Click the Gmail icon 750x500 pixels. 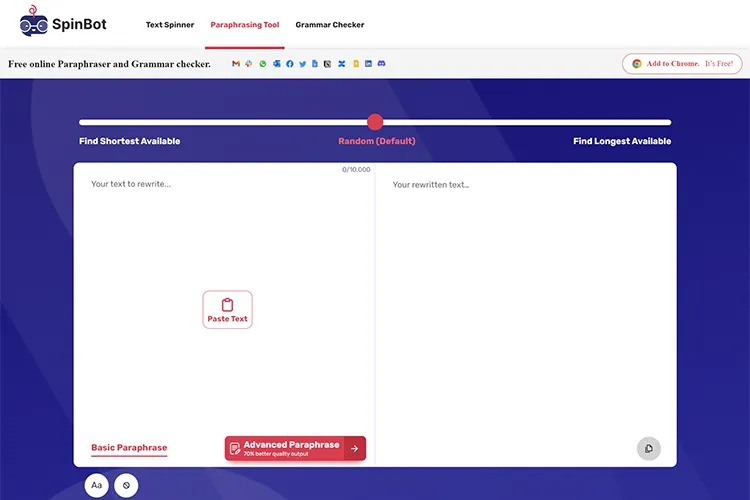[x=236, y=64]
